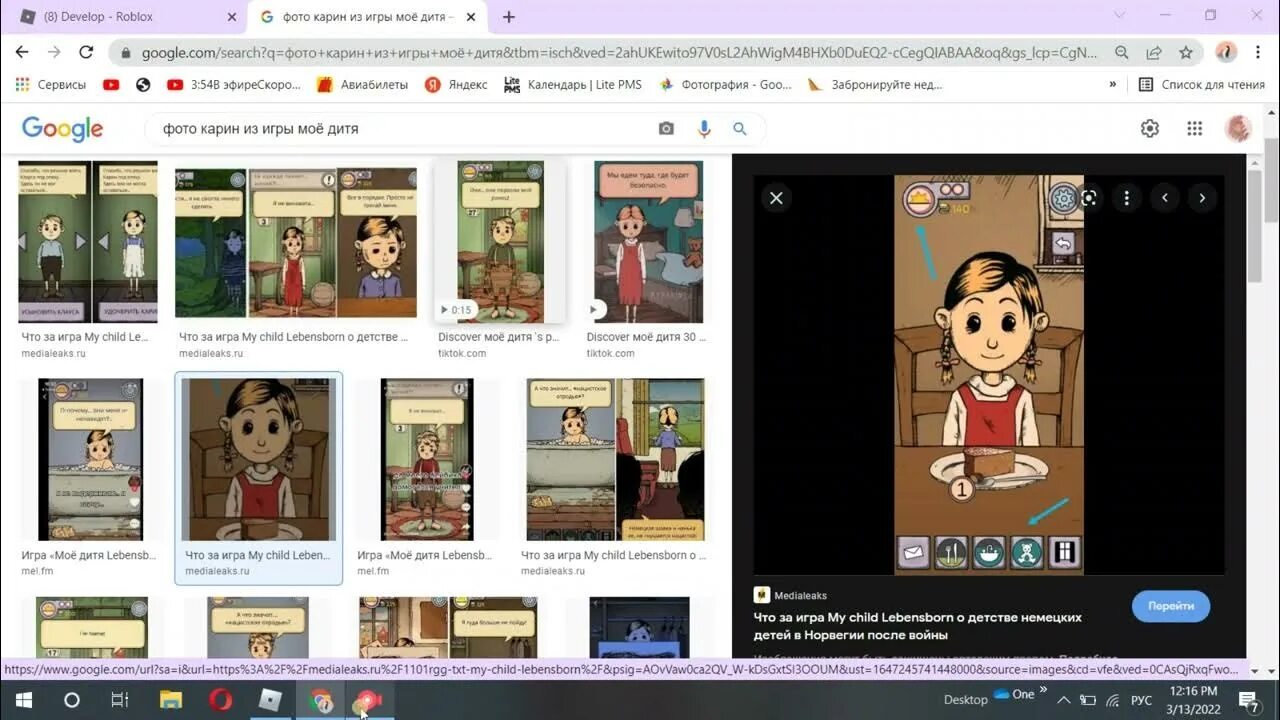Click the Google logo
Viewport: 1280px width, 720px height.
62,128
